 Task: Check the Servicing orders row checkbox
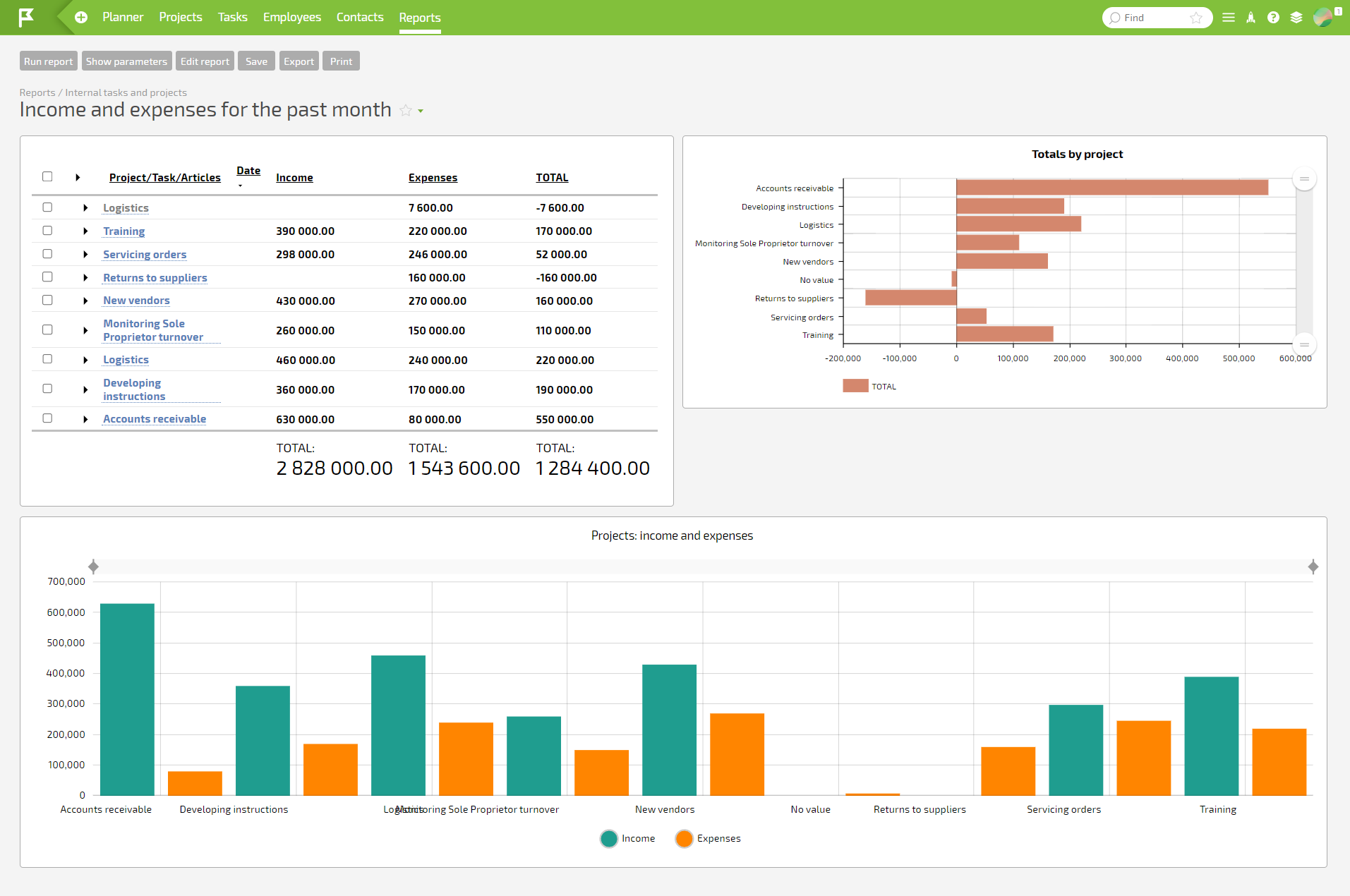click(x=47, y=253)
